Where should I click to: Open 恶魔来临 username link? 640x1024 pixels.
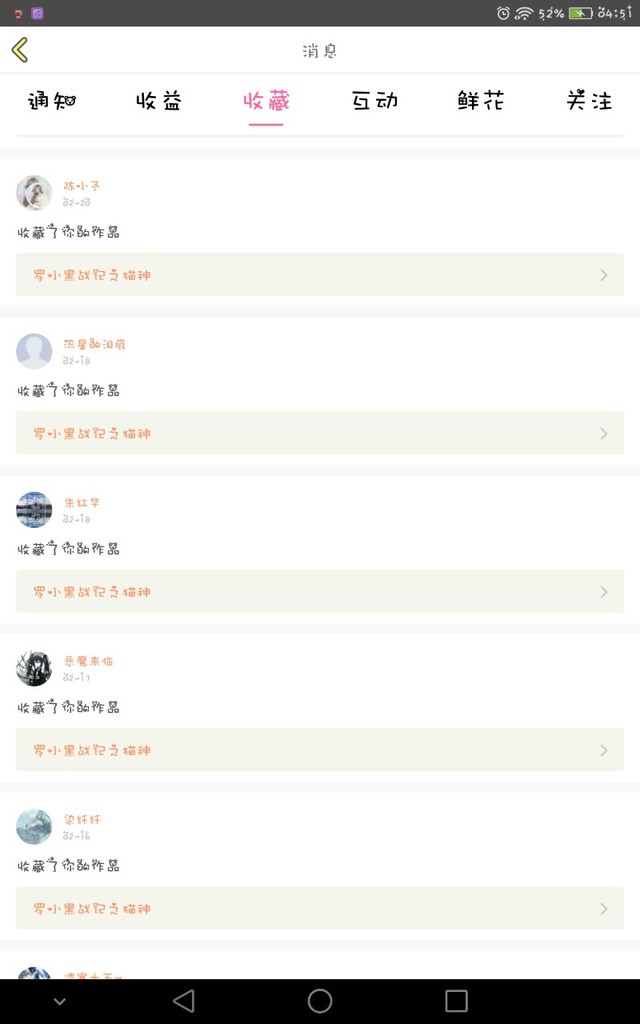(x=88, y=661)
